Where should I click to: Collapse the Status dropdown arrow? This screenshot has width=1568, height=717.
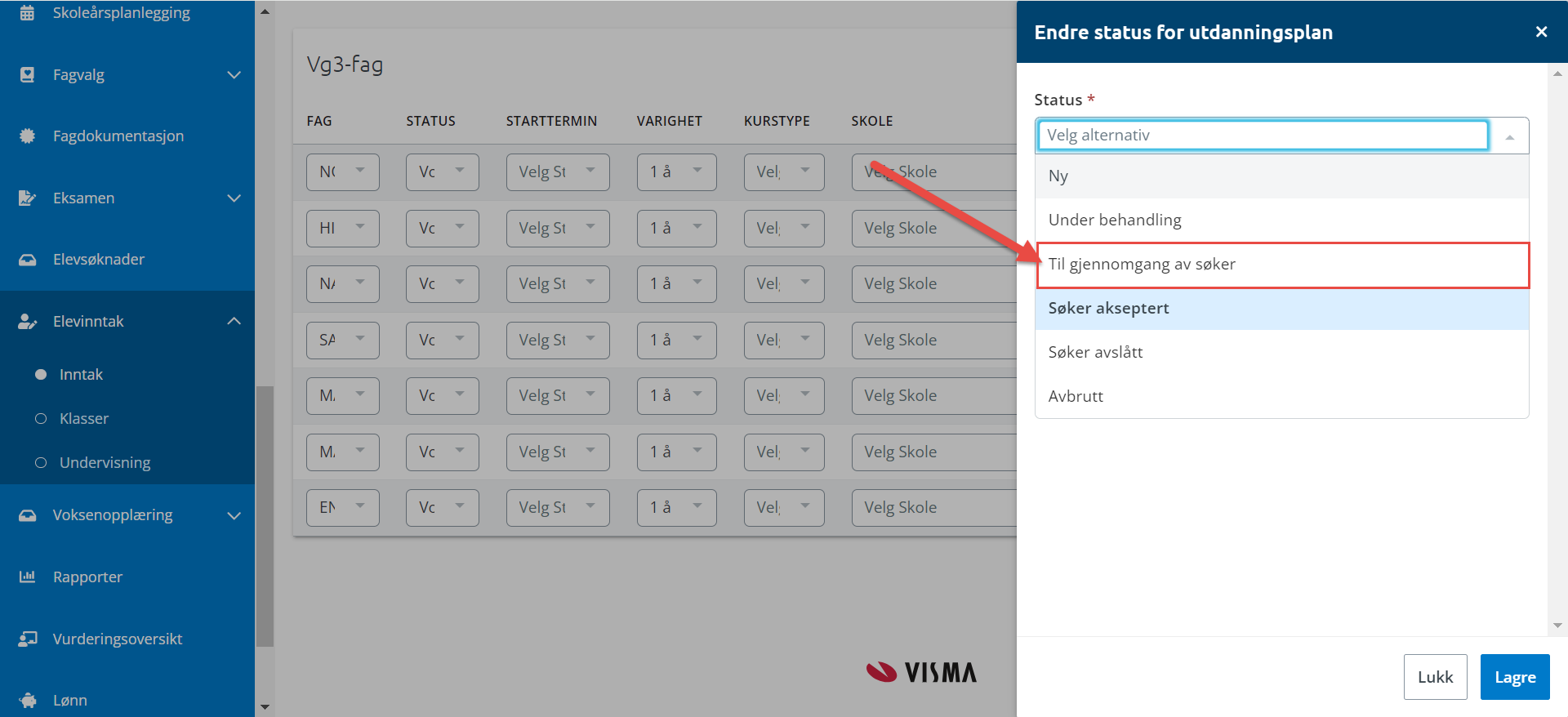pos(1509,136)
